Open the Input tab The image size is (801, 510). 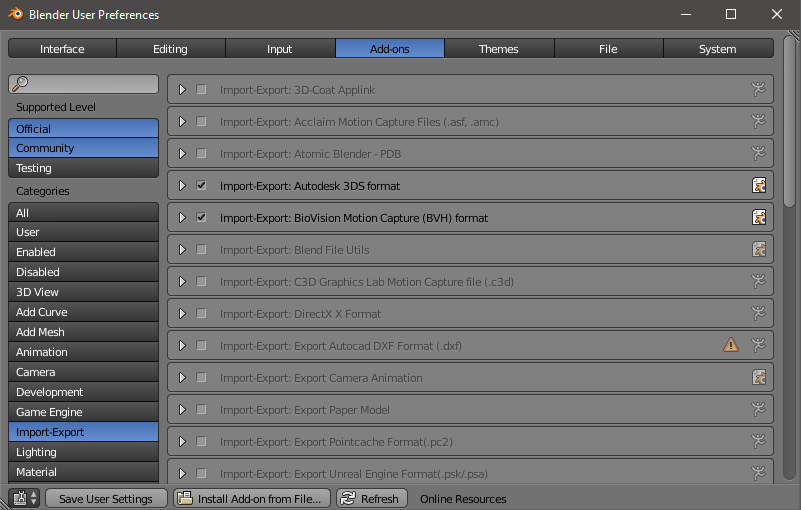280,49
